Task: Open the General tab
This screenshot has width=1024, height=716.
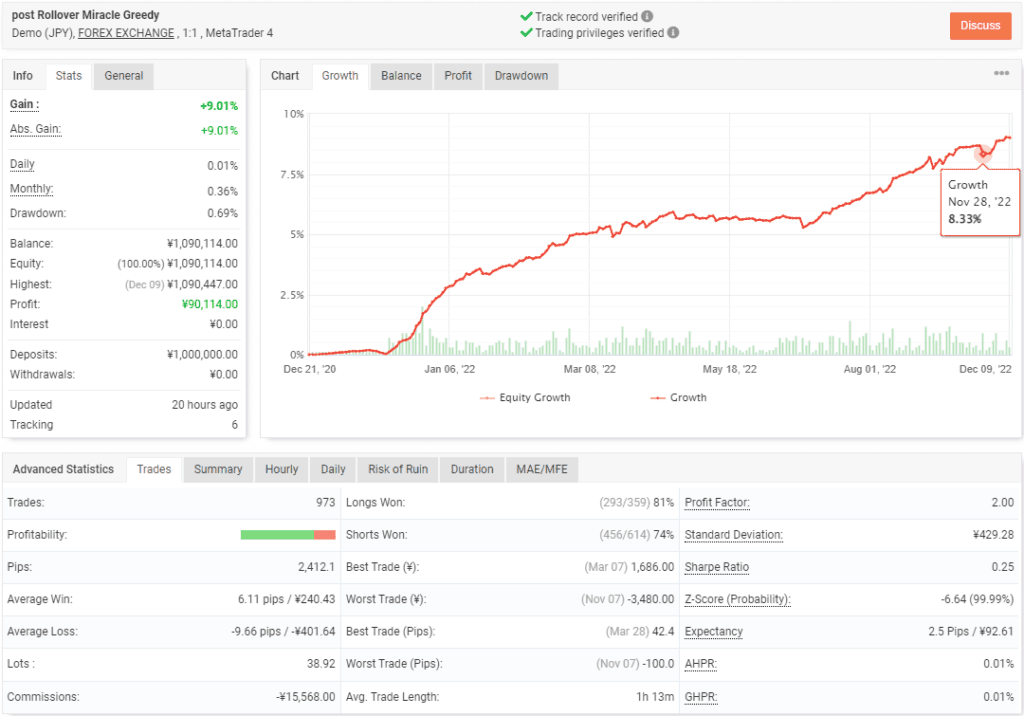Action: point(122,75)
